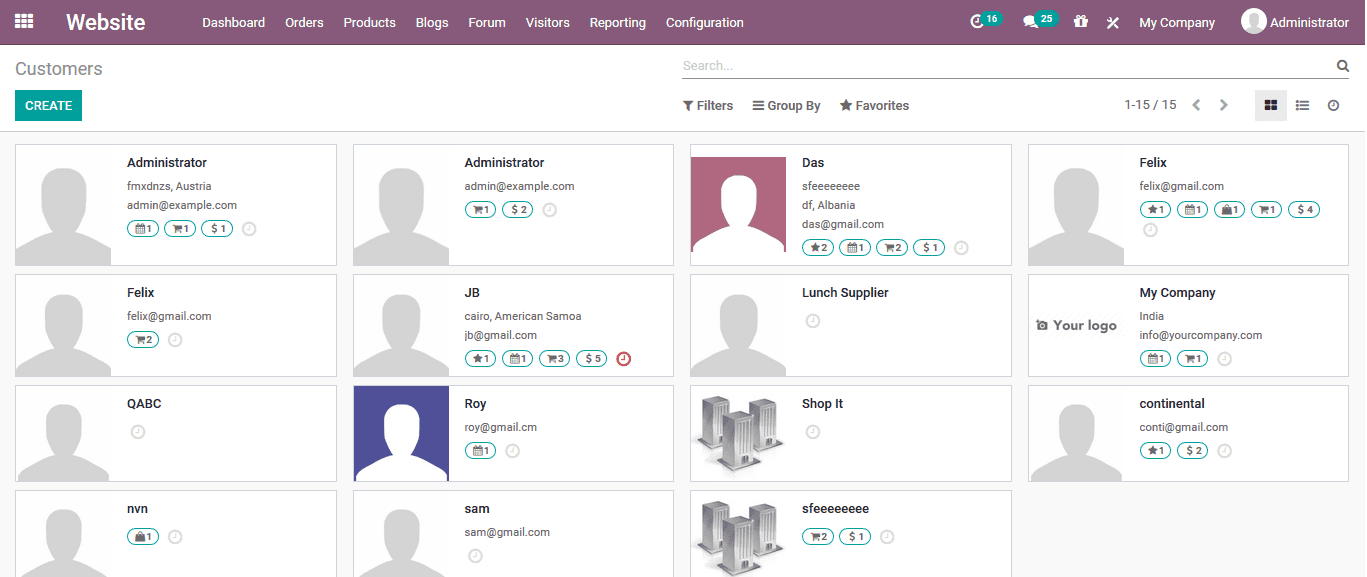The image size is (1367, 577).
Task: Click the CREATE button
Action: coord(48,105)
